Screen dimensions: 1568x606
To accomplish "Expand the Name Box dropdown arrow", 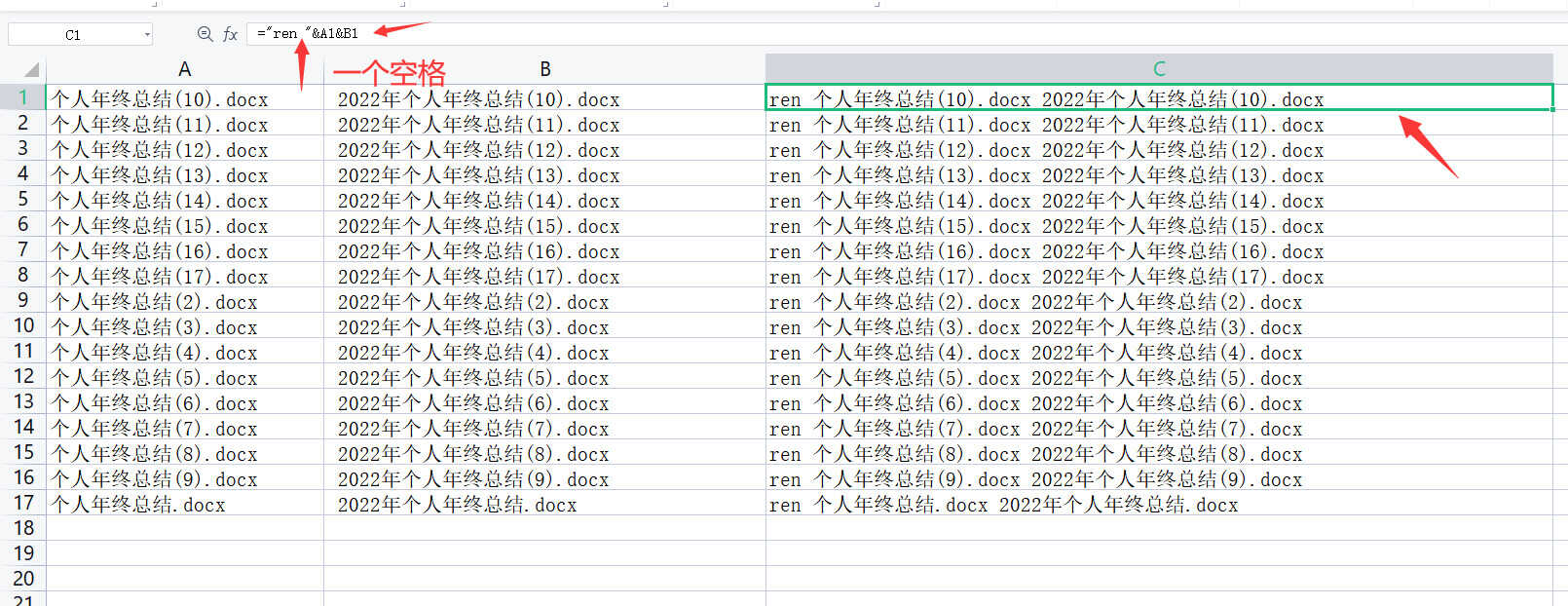I will (x=147, y=35).
